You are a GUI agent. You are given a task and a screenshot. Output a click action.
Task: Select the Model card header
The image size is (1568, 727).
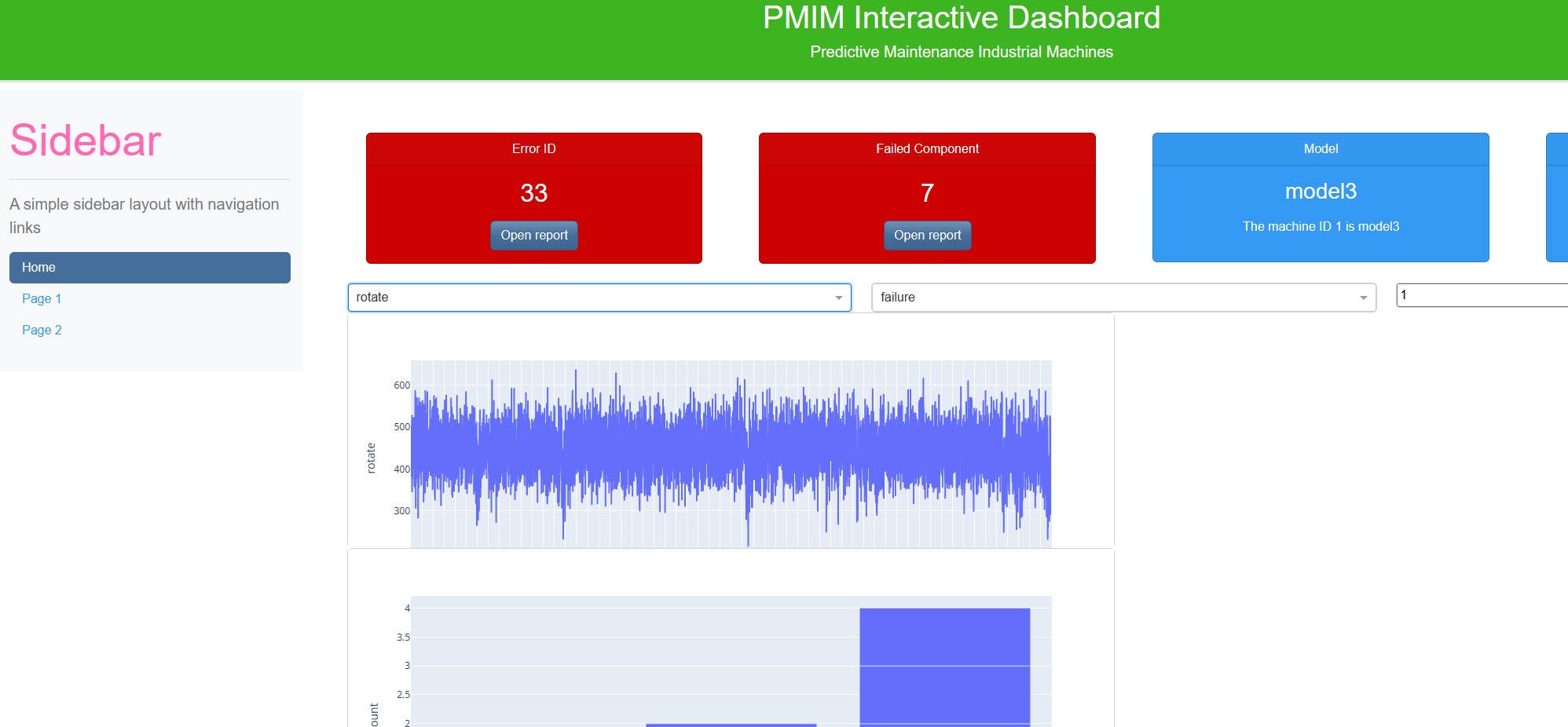click(1321, 149)
